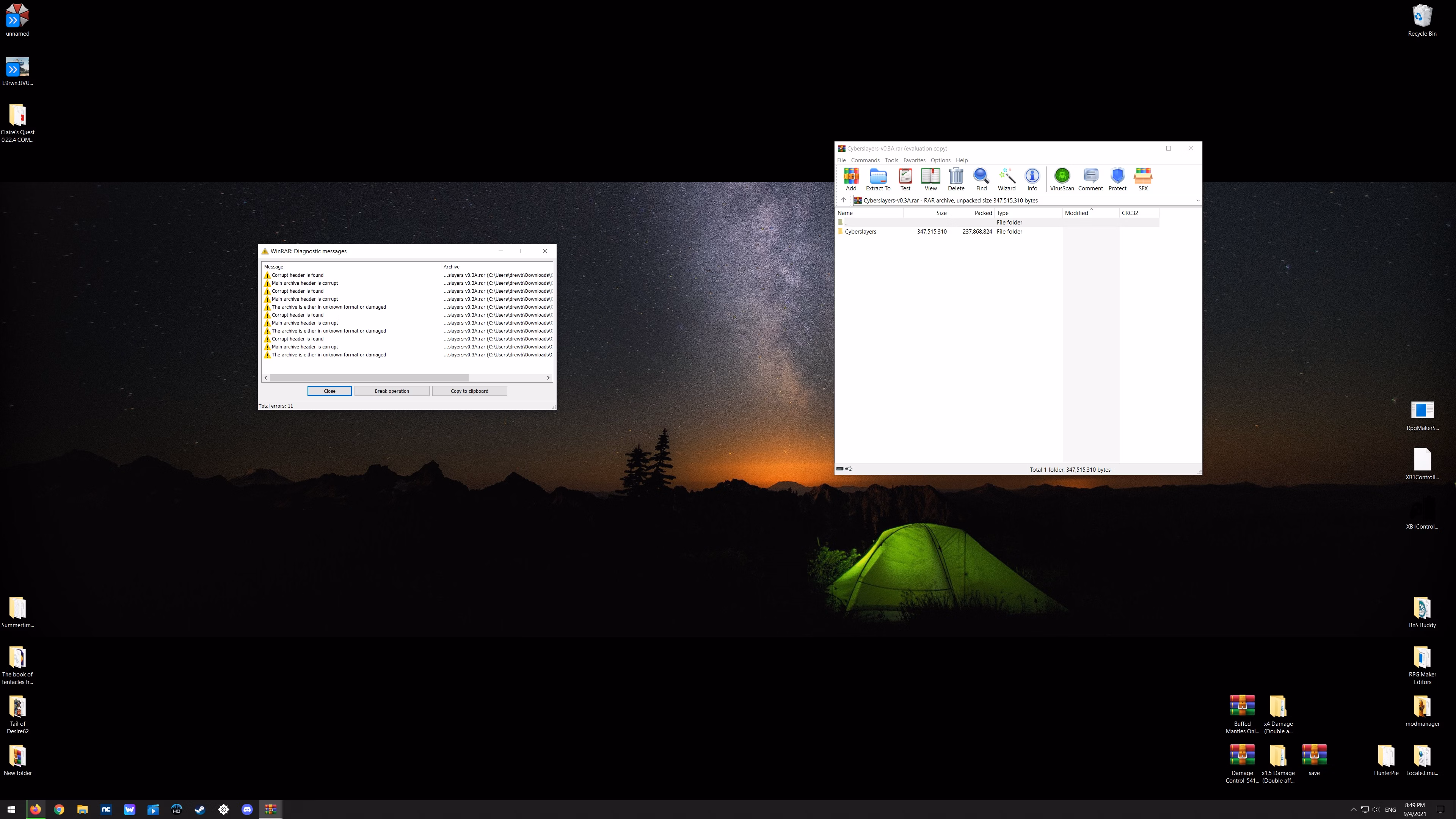Select the Tail of Desire62 folder

coord(17,714)
